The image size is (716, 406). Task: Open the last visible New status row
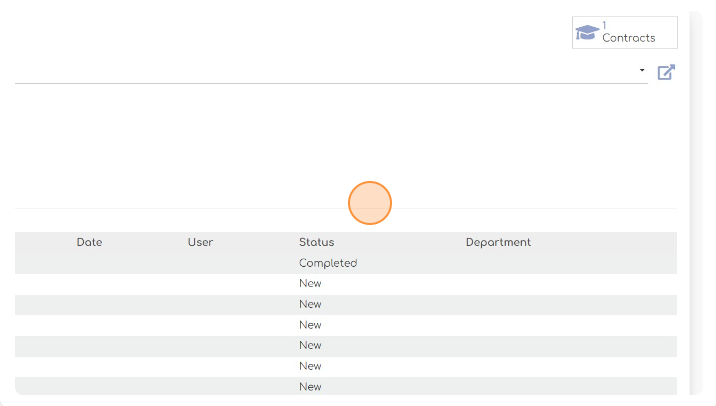point(346,386)
